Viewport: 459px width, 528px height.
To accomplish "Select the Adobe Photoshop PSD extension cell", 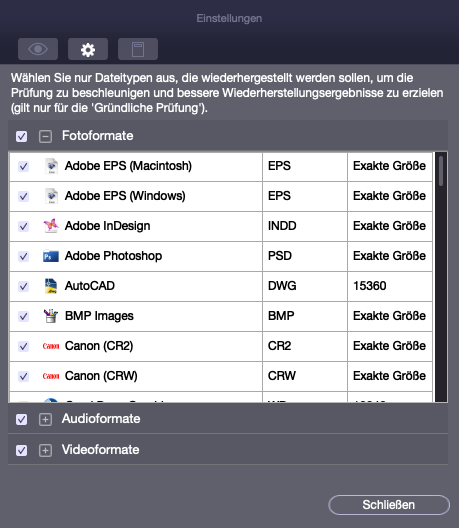I will [x=305, y=256].
